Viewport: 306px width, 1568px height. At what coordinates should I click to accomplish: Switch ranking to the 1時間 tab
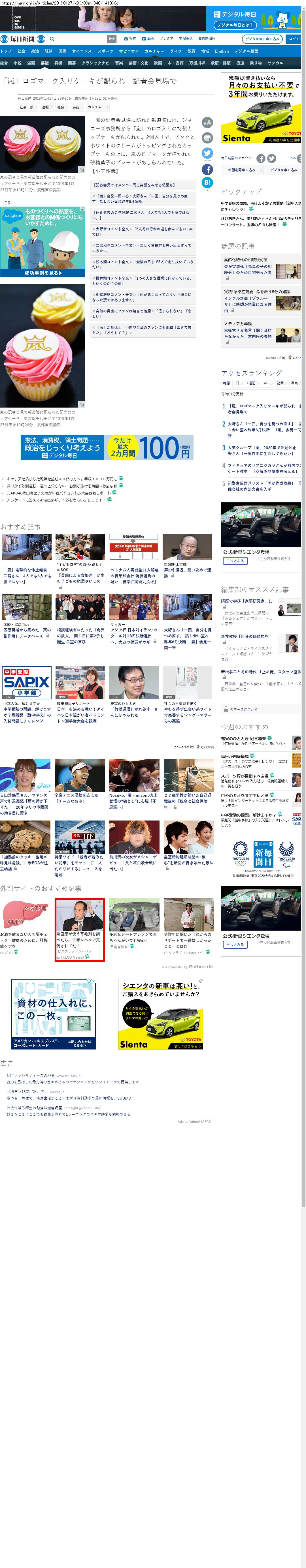pyautogui.click(x=225, y=383)
